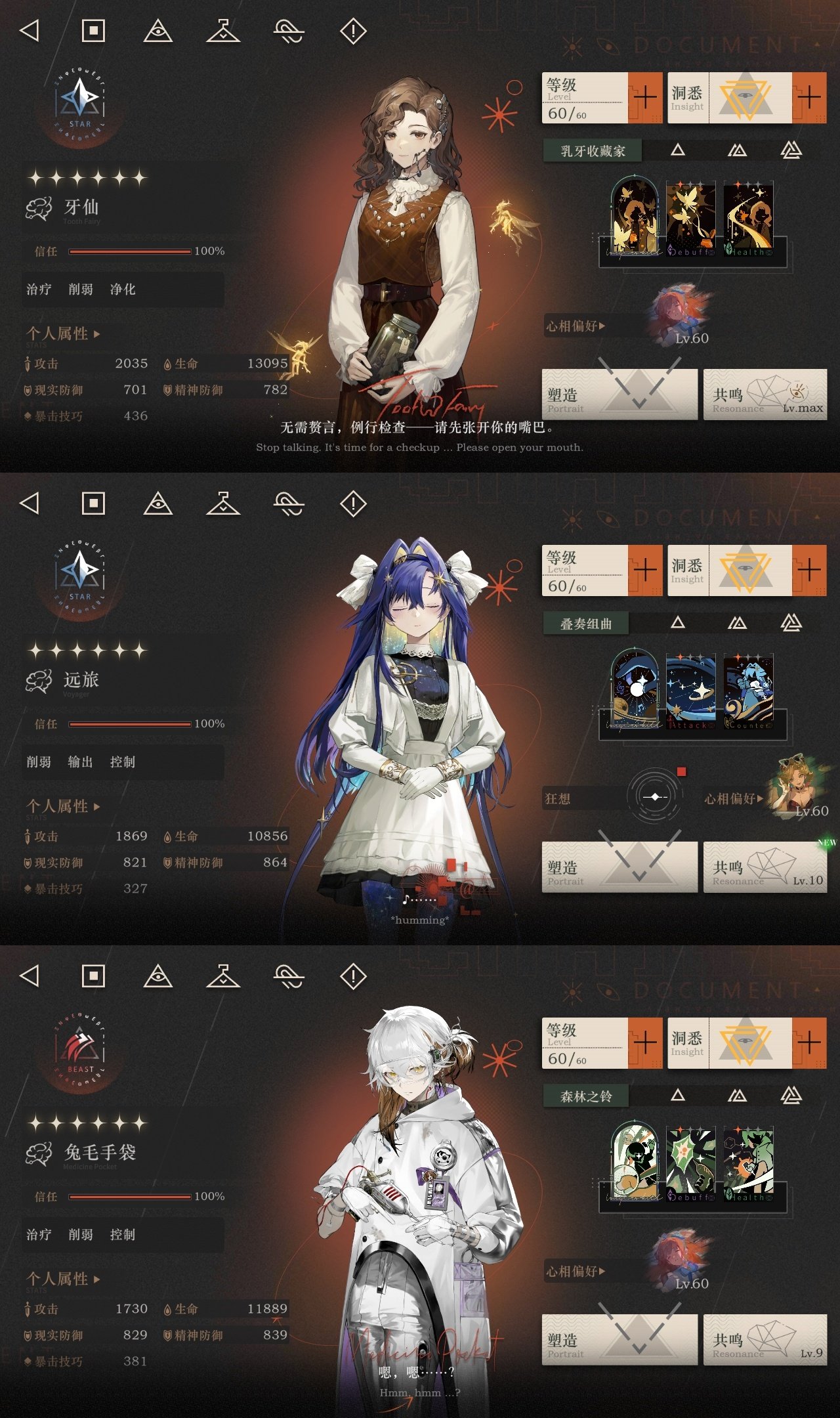
Task: Open 塑造 Portrait button for Voyager
Action: coord(619,867)
